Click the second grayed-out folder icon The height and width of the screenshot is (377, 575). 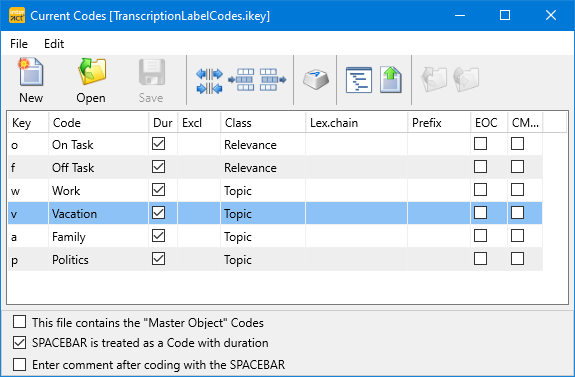(466, 79)
